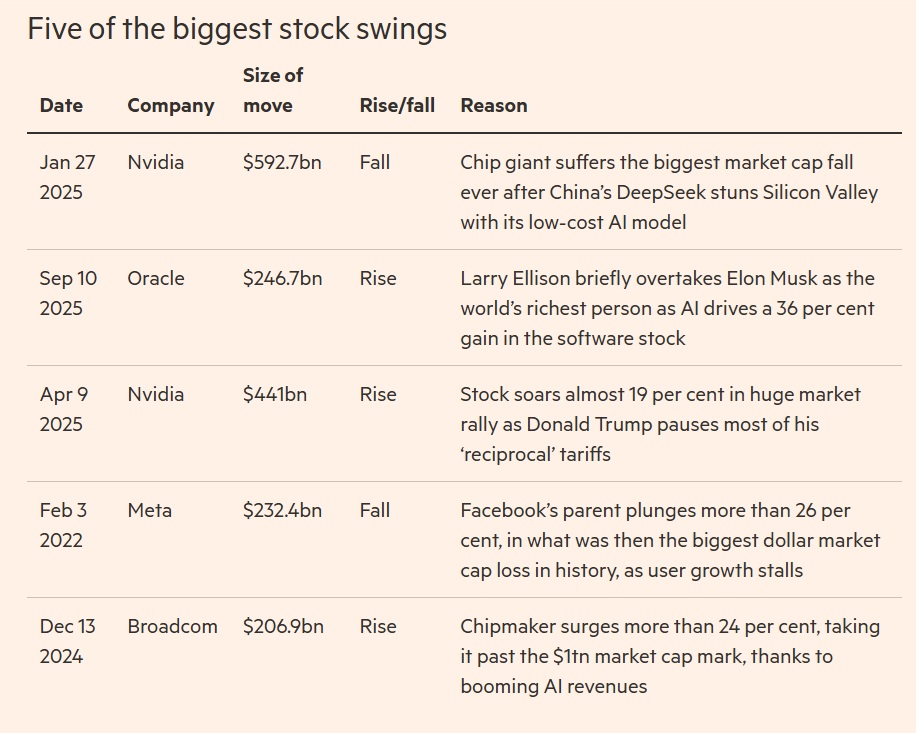
Task: Click the $232.4bn move size value
Action: pyautogui.click(x=282, y=510)
